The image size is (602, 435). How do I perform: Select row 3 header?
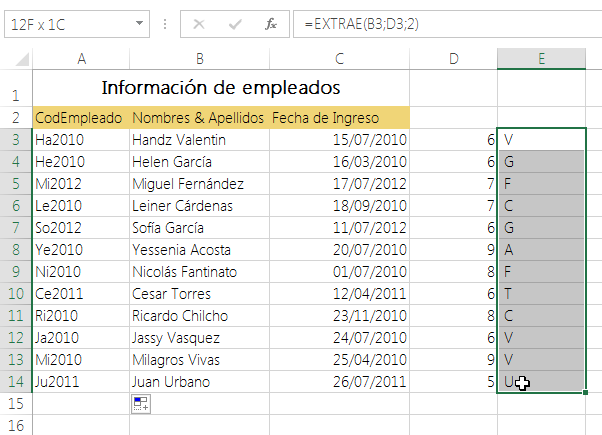15,139
